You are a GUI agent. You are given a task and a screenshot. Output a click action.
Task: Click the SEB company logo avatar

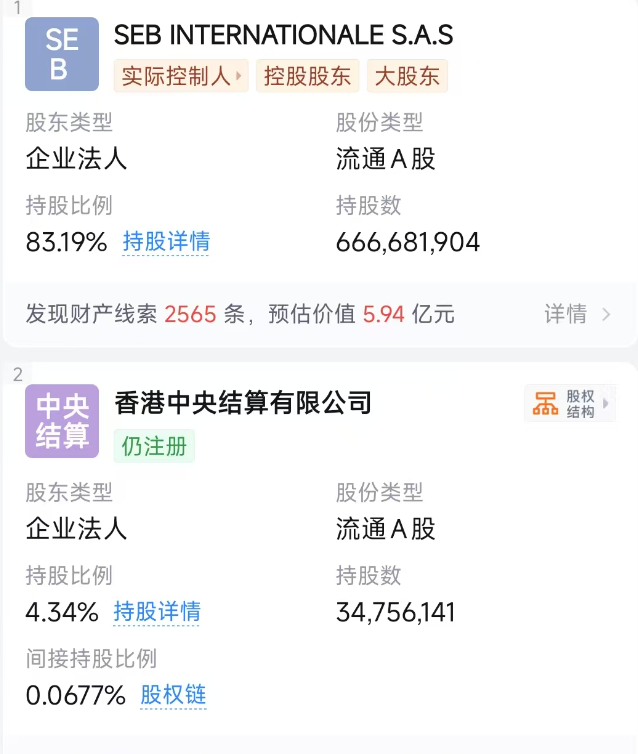[x=62, y=54]
